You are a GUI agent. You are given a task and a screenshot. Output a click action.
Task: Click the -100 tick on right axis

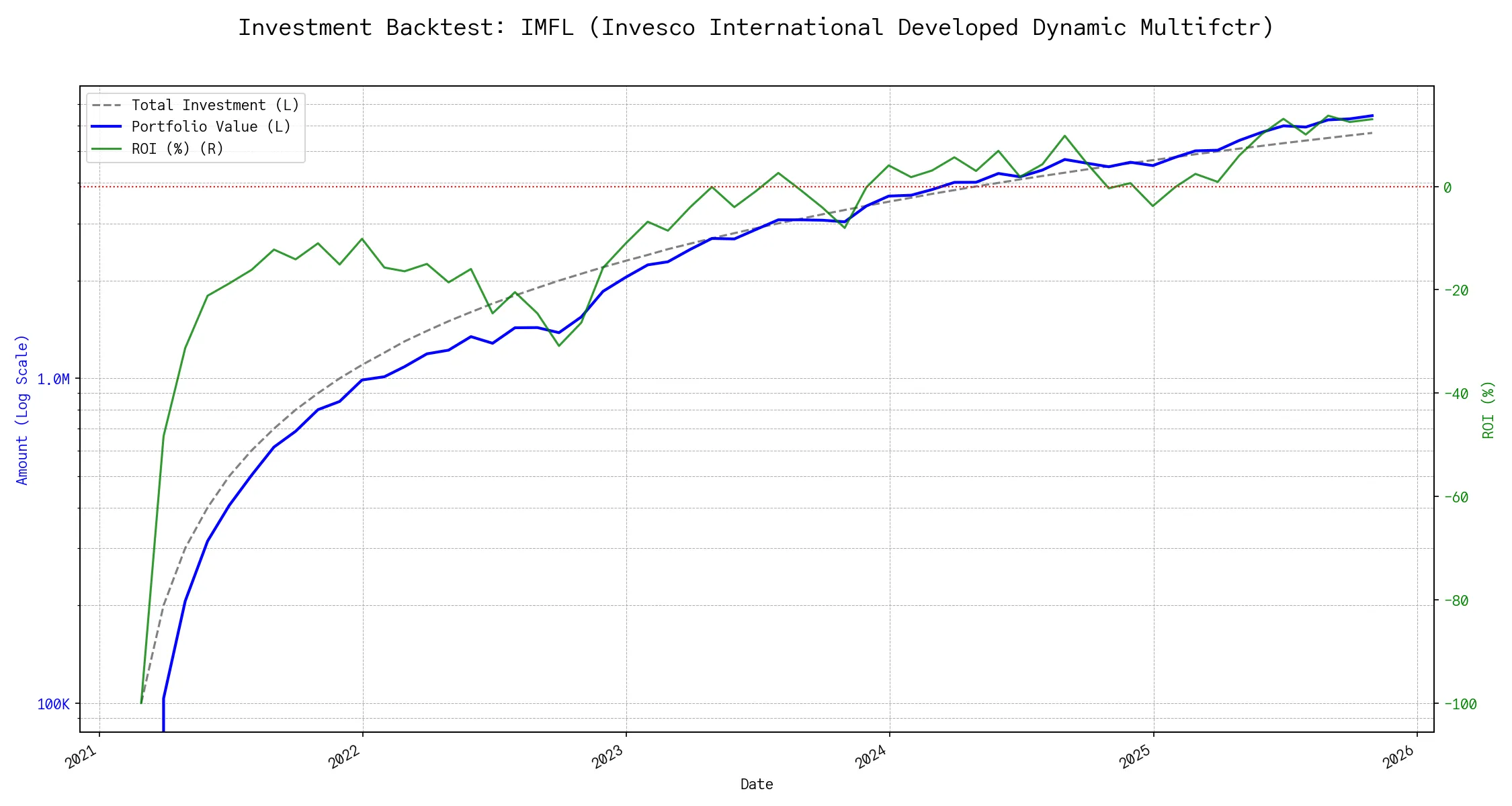[1460, 705]
